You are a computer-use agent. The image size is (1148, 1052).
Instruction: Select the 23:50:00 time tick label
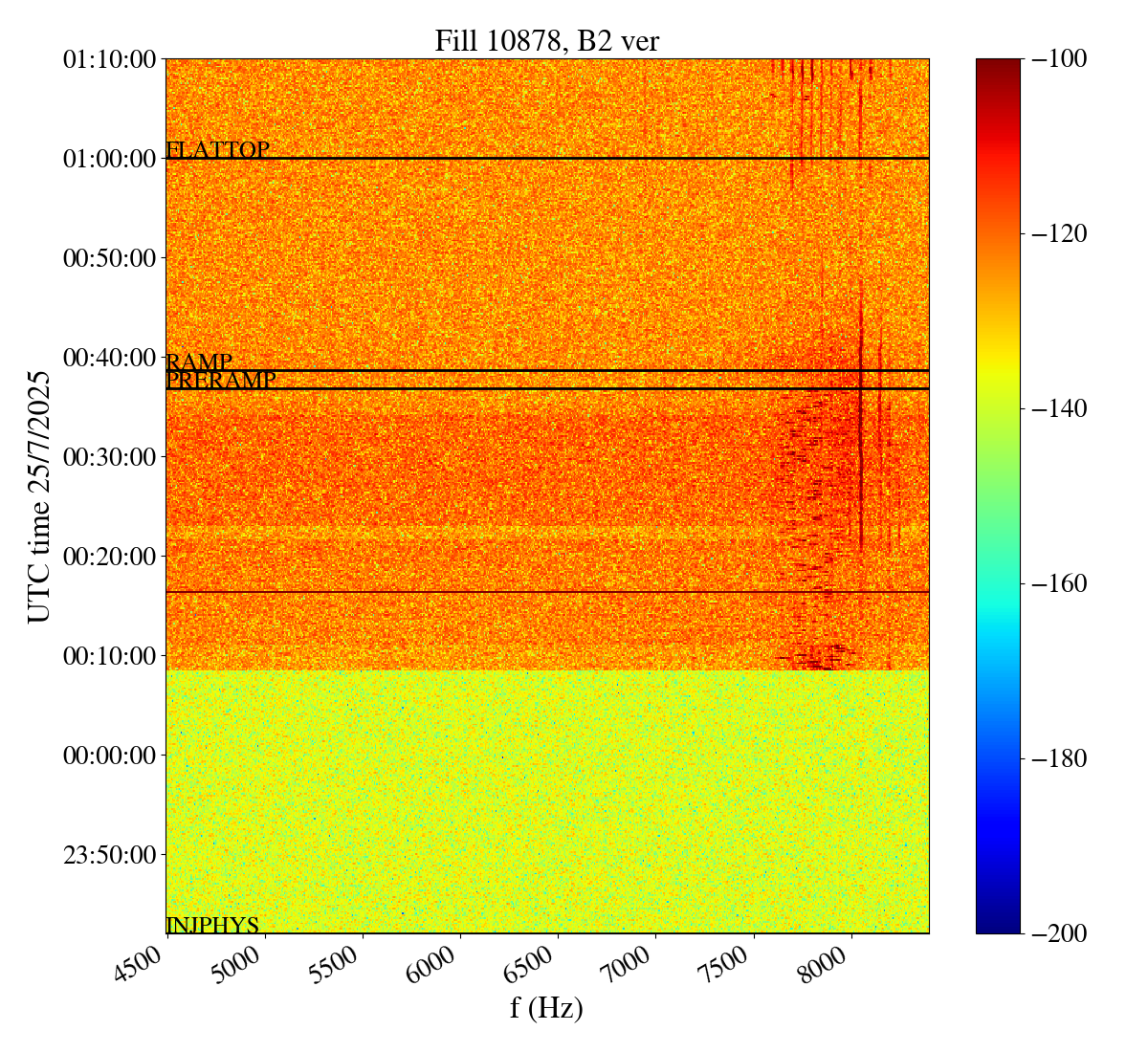(109, 854)
